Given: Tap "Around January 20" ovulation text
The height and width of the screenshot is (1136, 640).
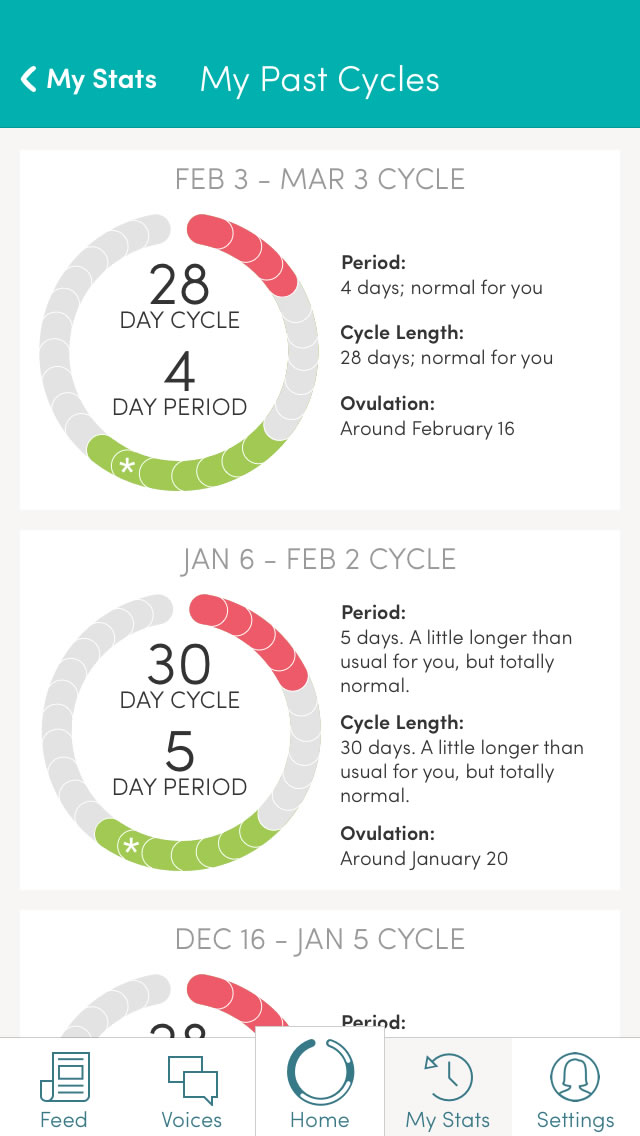Looking at the screenshot, I should pos(424,858).
